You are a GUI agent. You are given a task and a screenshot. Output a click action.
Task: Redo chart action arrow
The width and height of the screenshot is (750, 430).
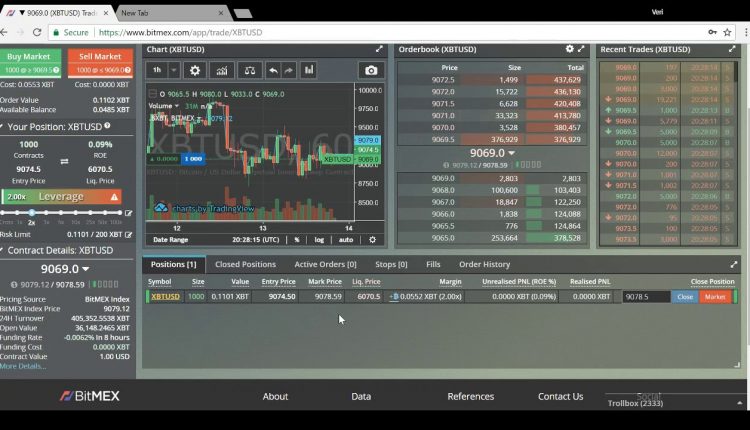pos(288,70)
